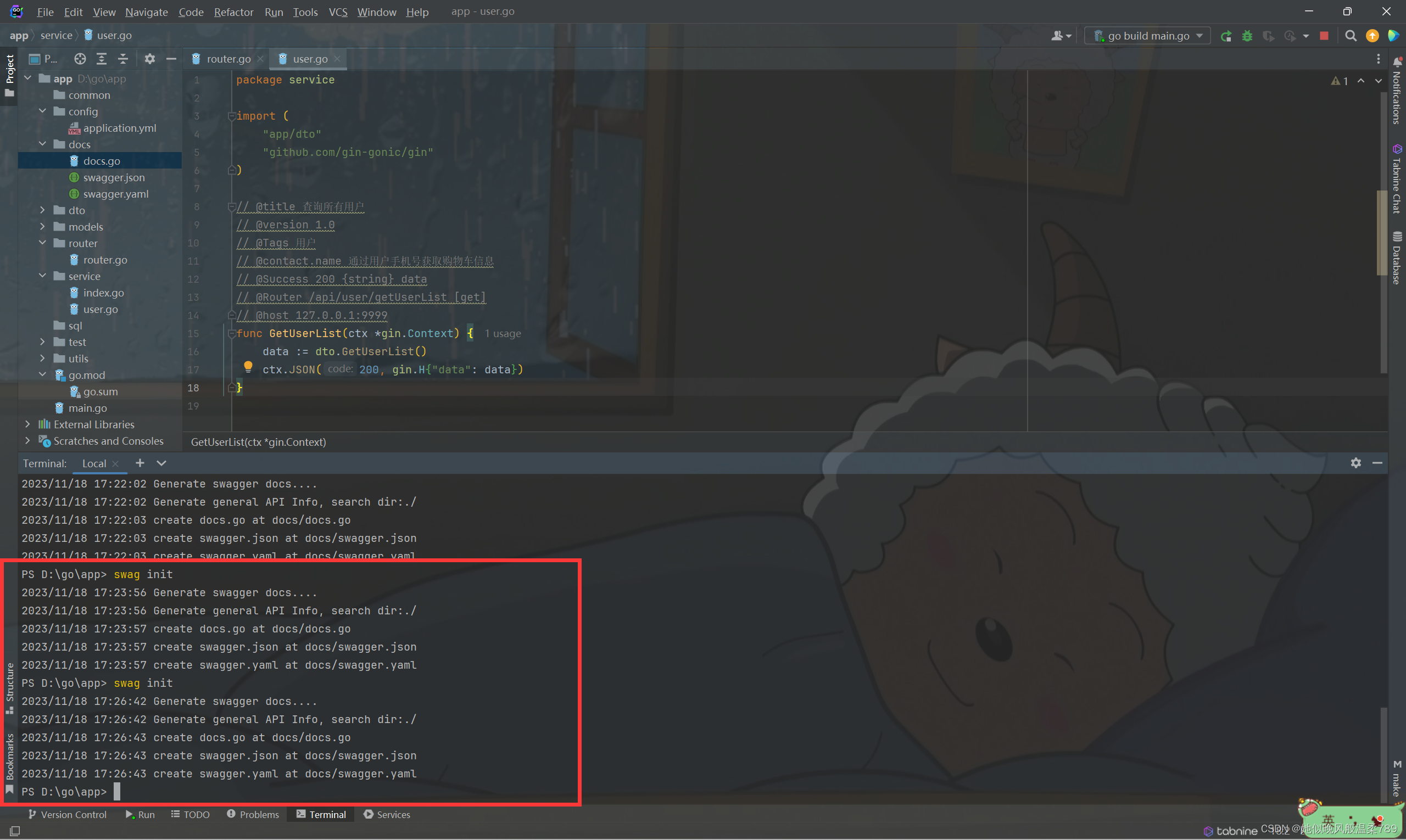Collapse the docs folder

42,144
